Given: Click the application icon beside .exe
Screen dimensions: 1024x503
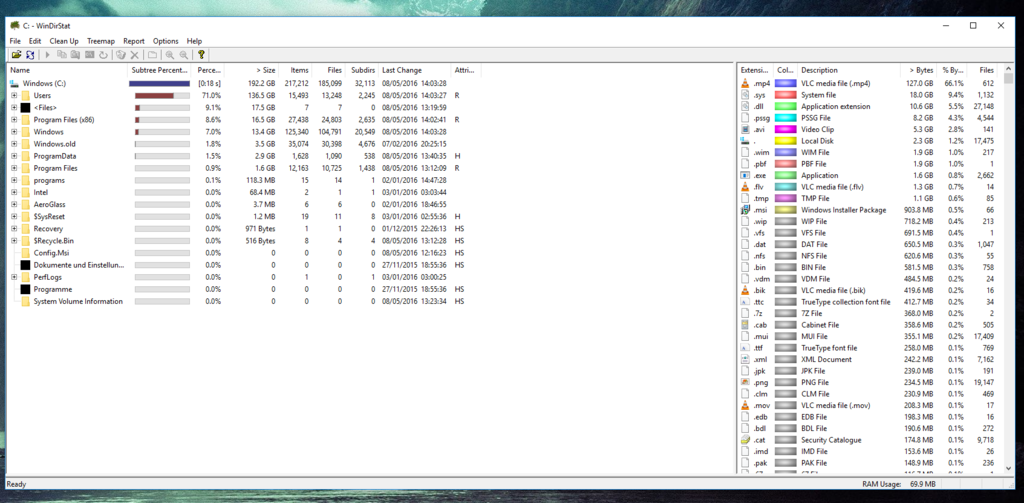Looking at the screenshot, I should click(745, 175).
